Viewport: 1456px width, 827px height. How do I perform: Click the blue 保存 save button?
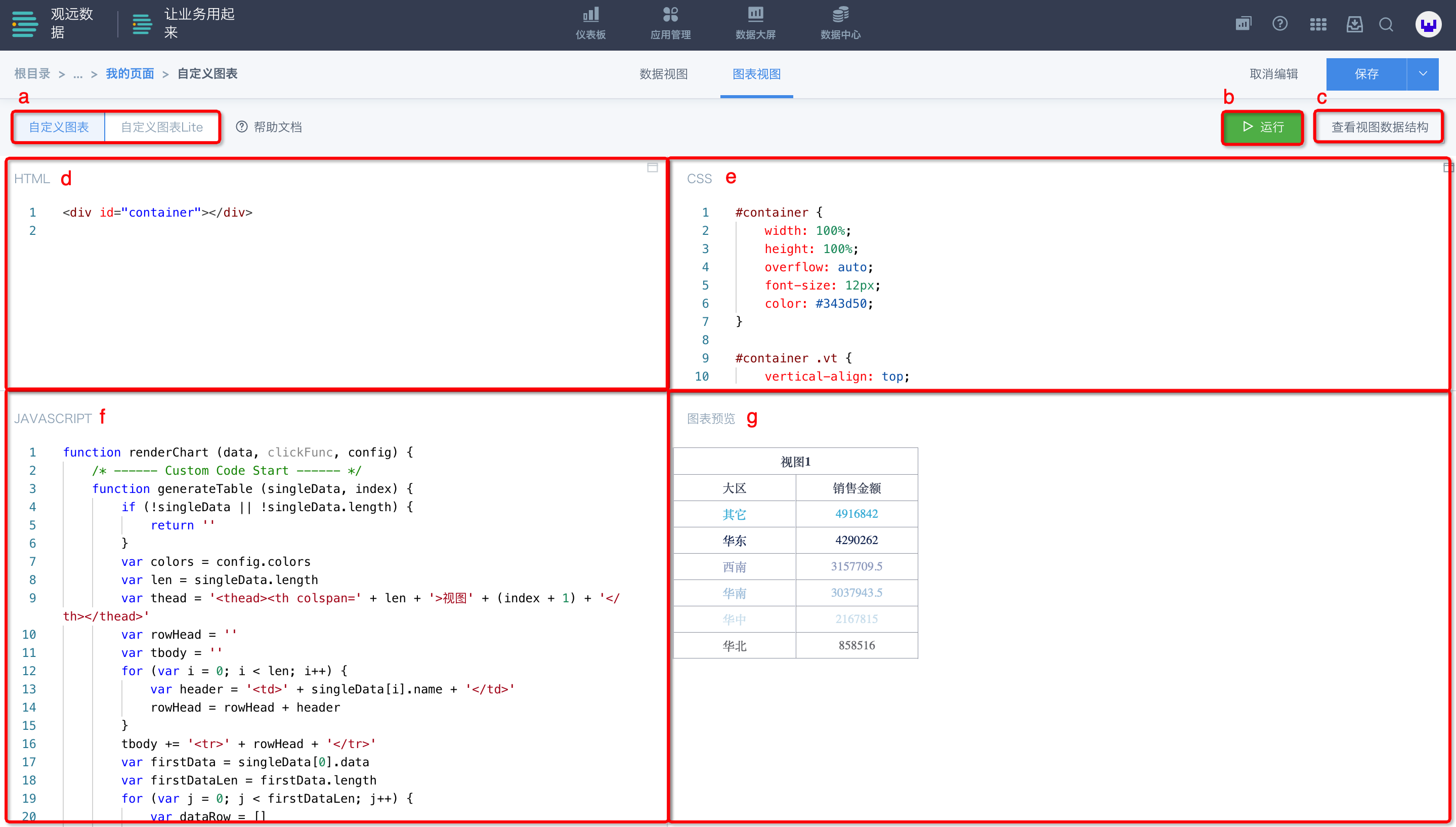[x=1366, y=74]
